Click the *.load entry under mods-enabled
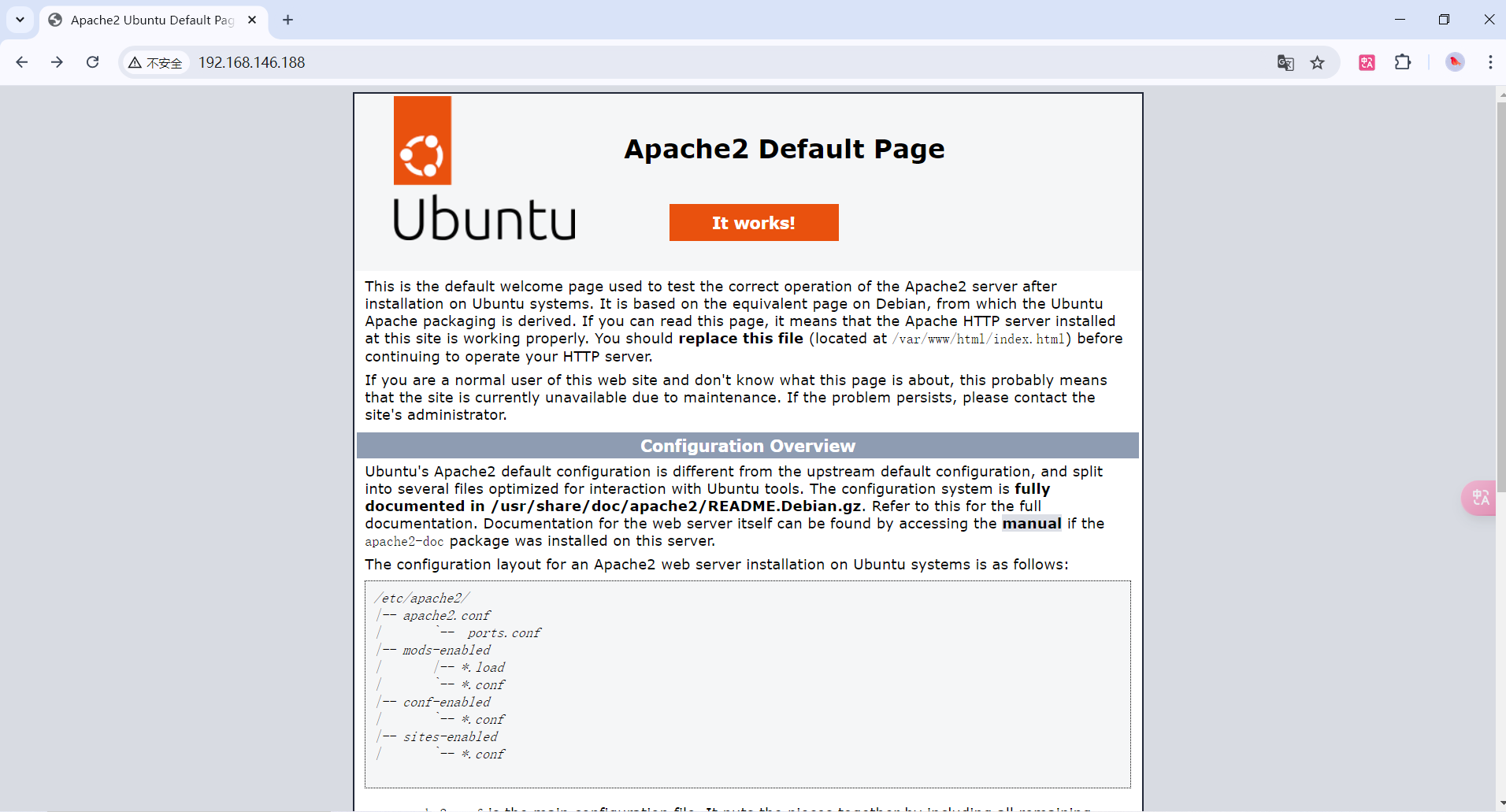Viewport: 1506px width, 812px height. [483, 668]
